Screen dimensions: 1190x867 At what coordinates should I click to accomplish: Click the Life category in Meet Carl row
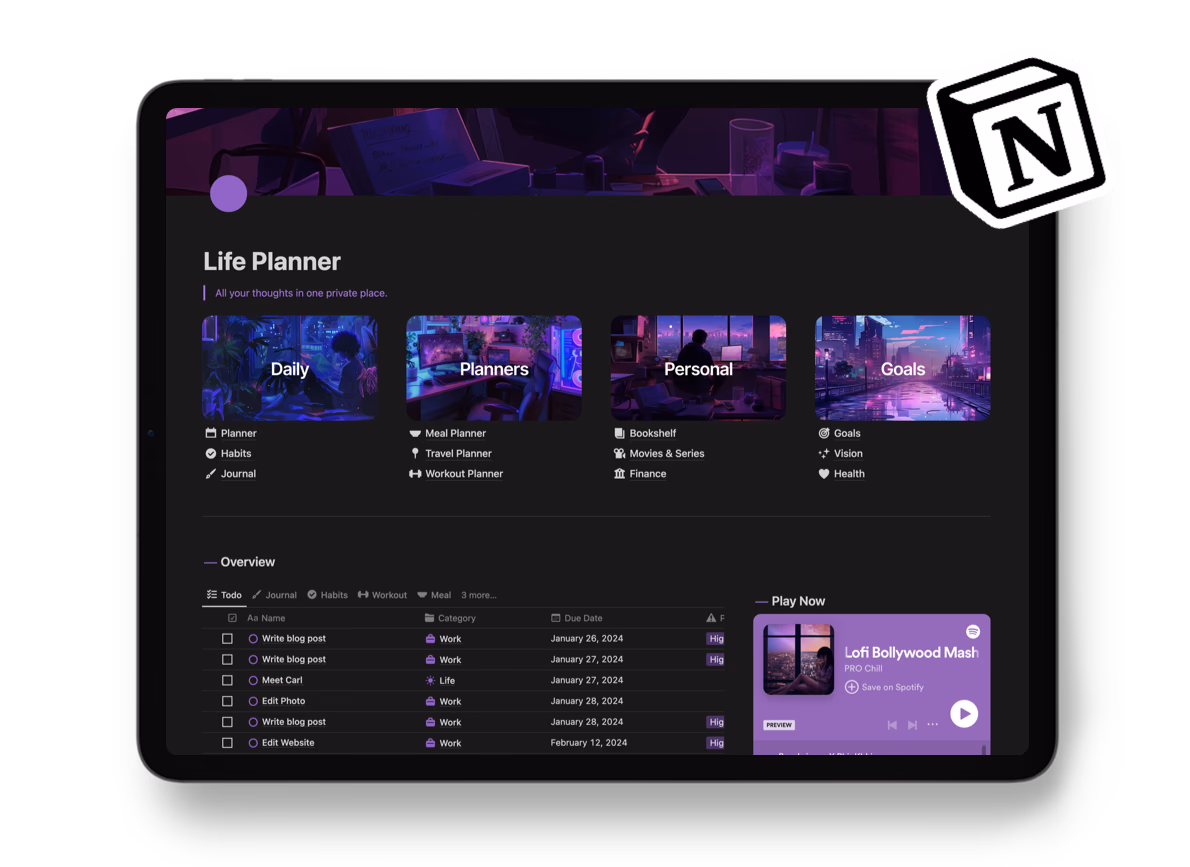click(440, 680)
